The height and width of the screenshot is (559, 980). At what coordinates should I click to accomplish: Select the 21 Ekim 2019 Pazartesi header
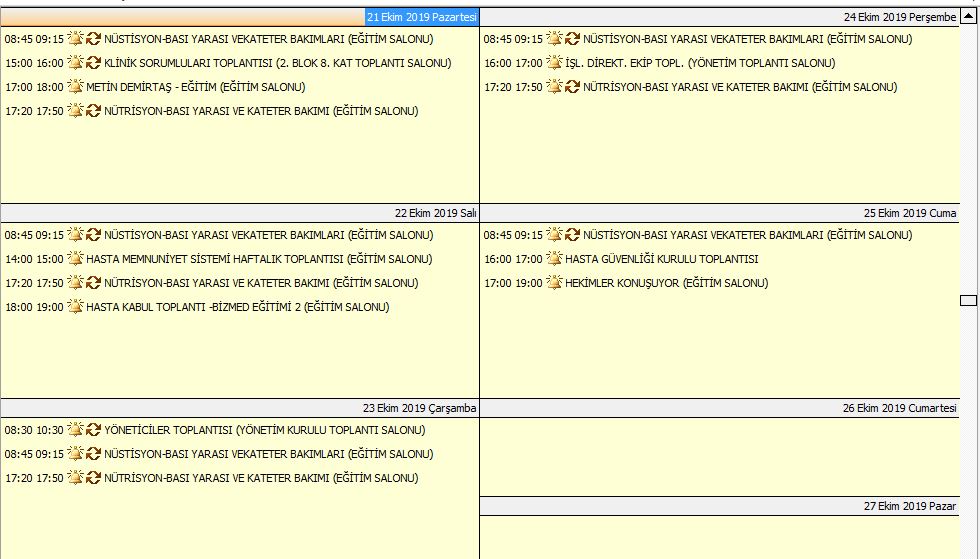point(421,17)
